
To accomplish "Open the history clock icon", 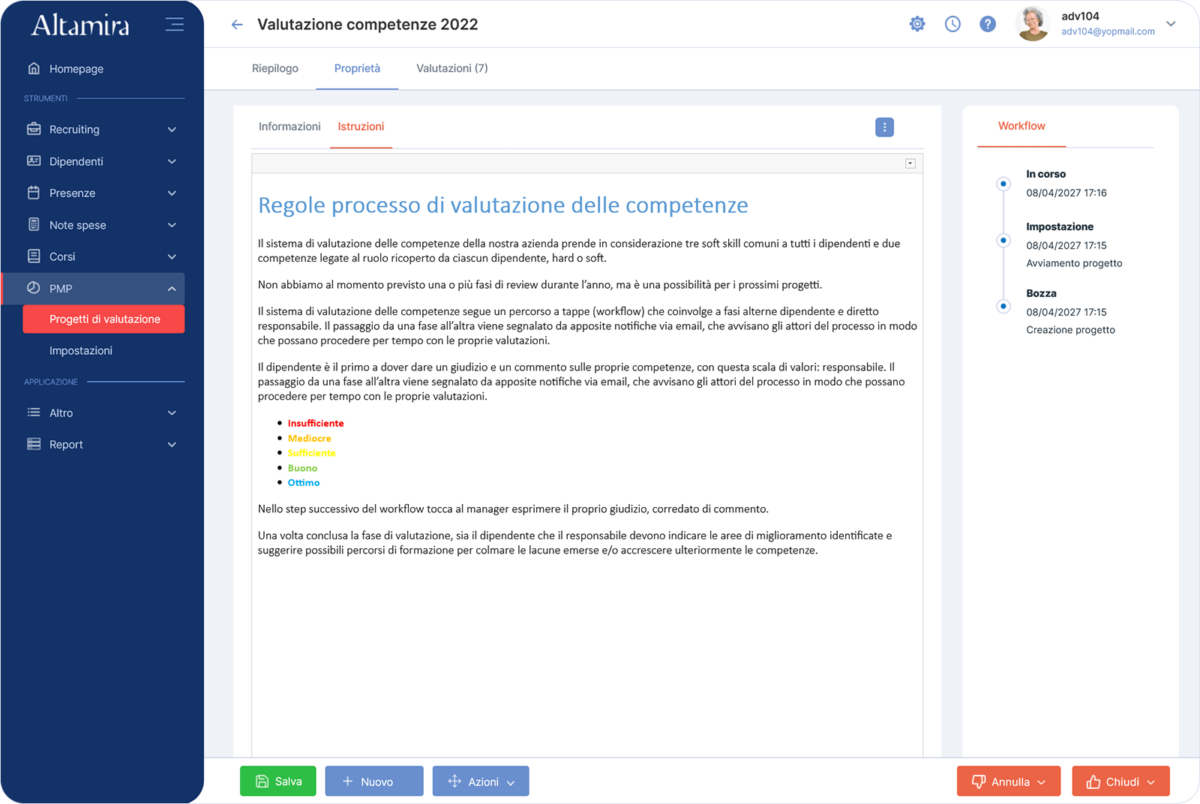I will pos(952,24).
